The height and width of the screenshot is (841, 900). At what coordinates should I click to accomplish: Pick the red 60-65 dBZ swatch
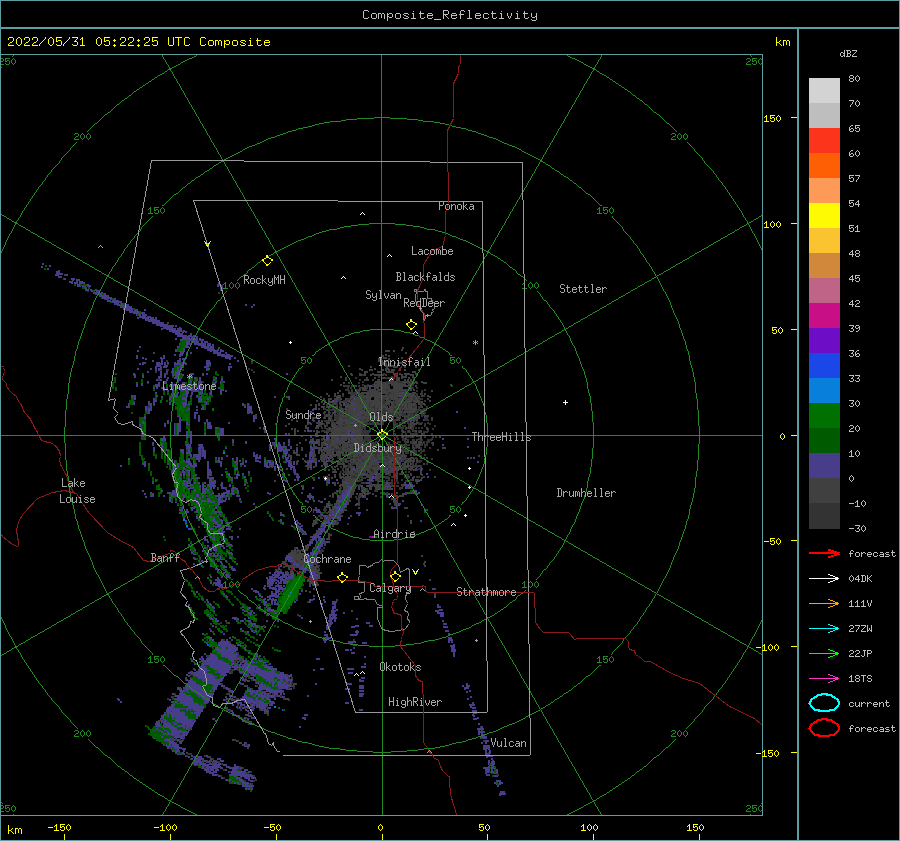point(824,140)
